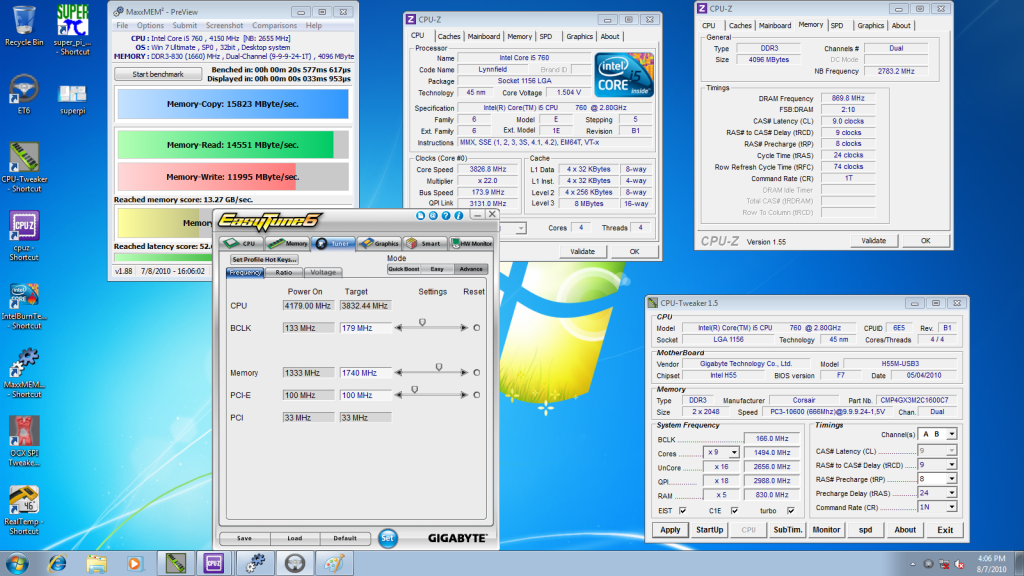This screenshot has width=1024, height=576.
Task: Click the Memory target frequency field
Action: tap(365, 373)
